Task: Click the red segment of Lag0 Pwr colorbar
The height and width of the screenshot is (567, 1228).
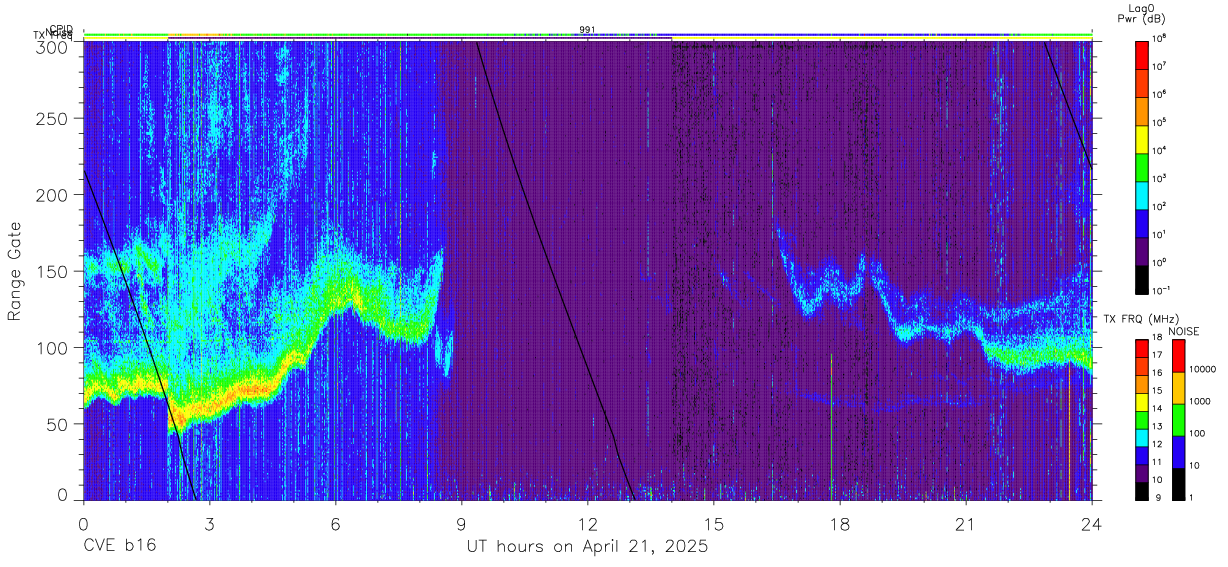Action: click(1143, 53)
